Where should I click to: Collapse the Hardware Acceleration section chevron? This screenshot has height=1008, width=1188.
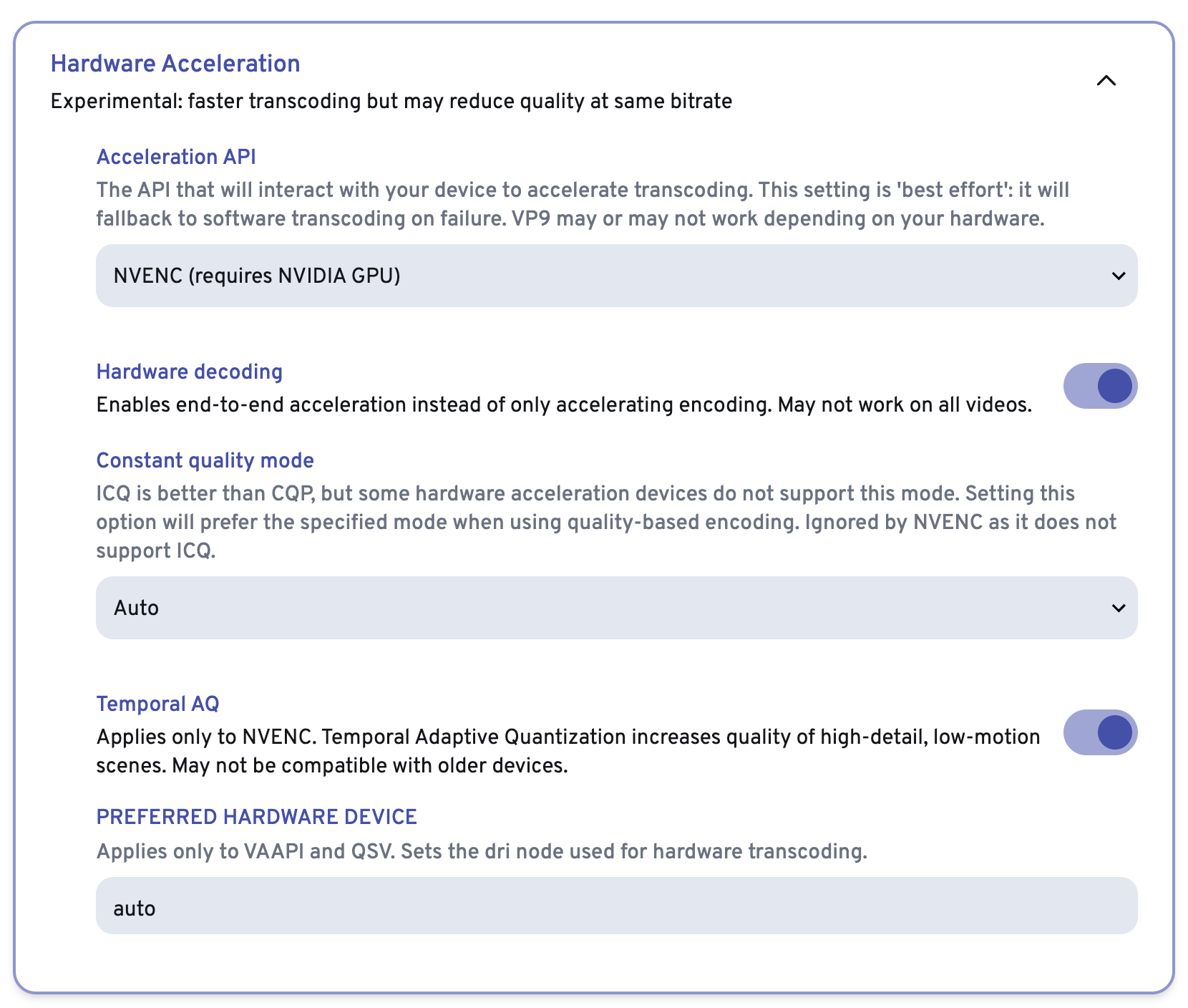point(1106,81)
